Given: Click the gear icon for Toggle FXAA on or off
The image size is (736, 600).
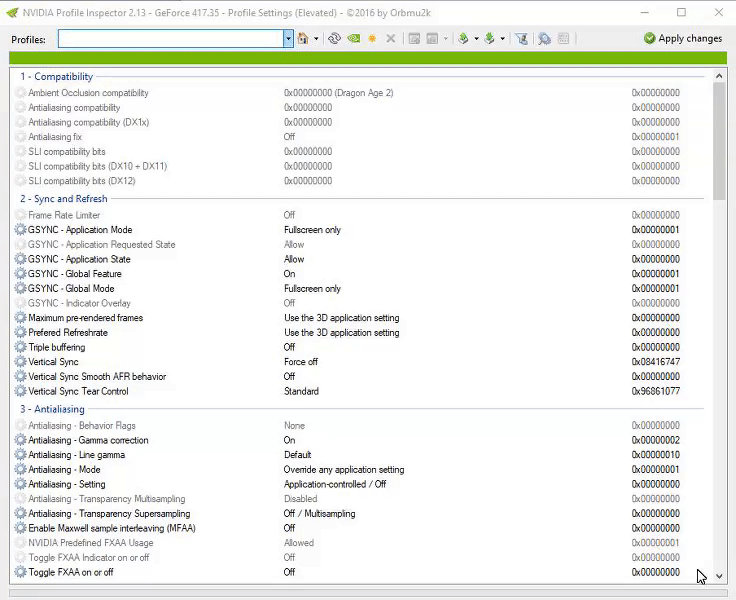Looking at the screenshot, I should (20, 572).
